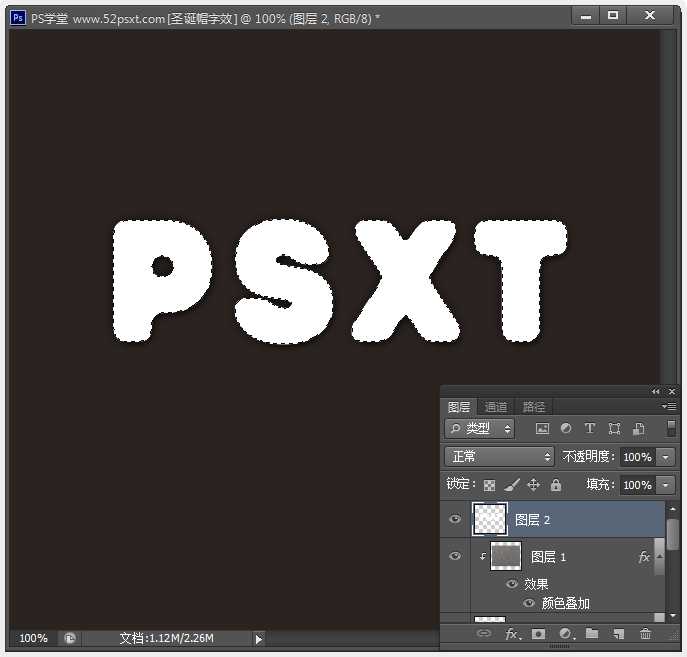Click the pixel layer filter icon
Screen dimensions: 687x657
coord(542,428)
